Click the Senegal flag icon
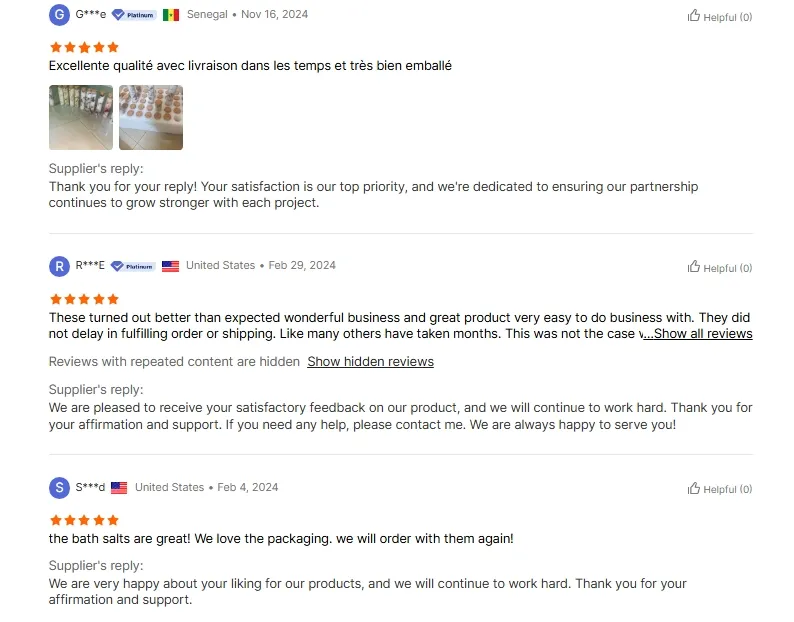The image size is (794, 622). click(x=171, y=15)
